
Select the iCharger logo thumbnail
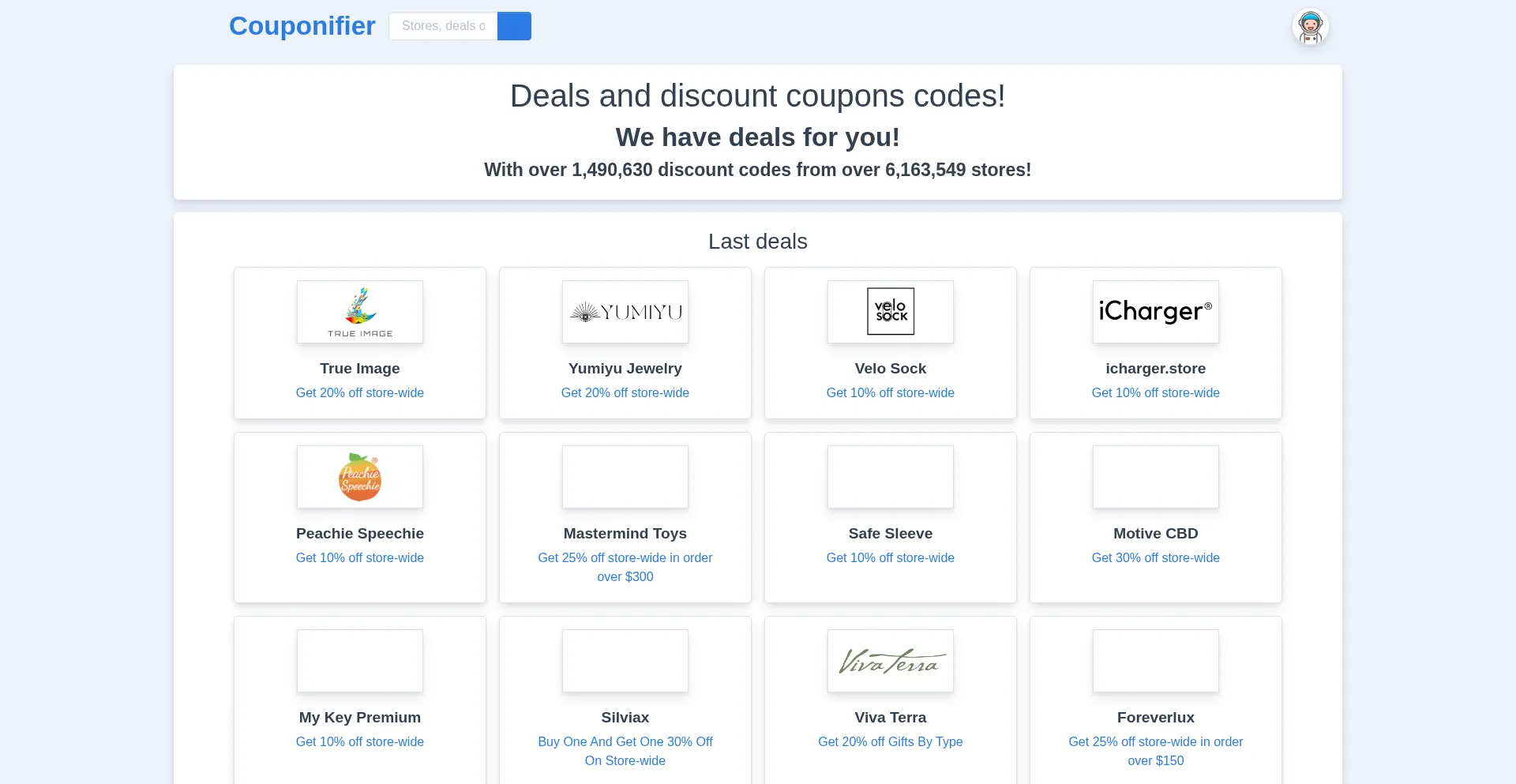click(x=1156, y=312)
